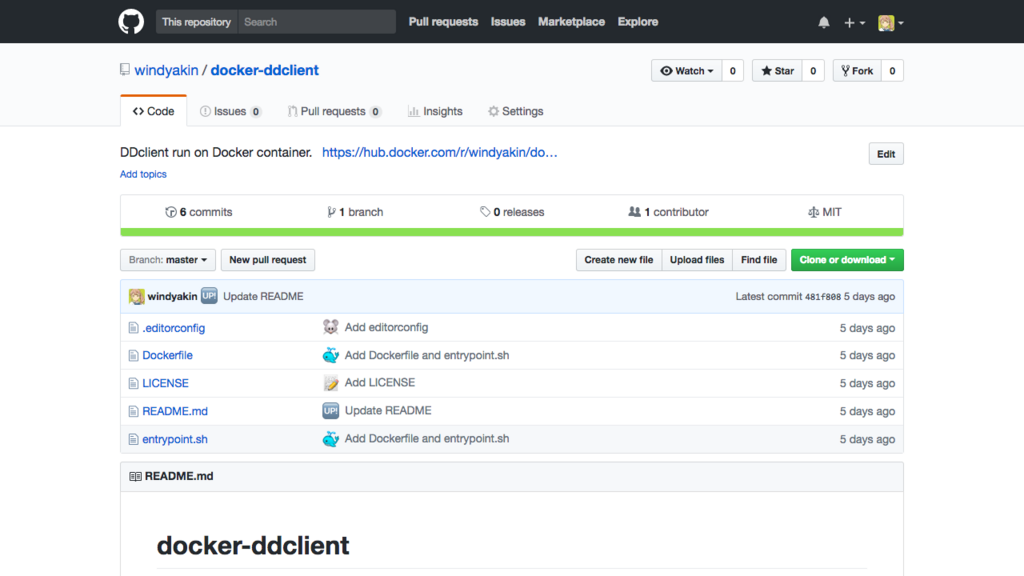The height and width of the screenshot is (576, 1024).
Task: Click the branch icon beside 1 branch
Action: pyautogui.click(x=331, y=212)
